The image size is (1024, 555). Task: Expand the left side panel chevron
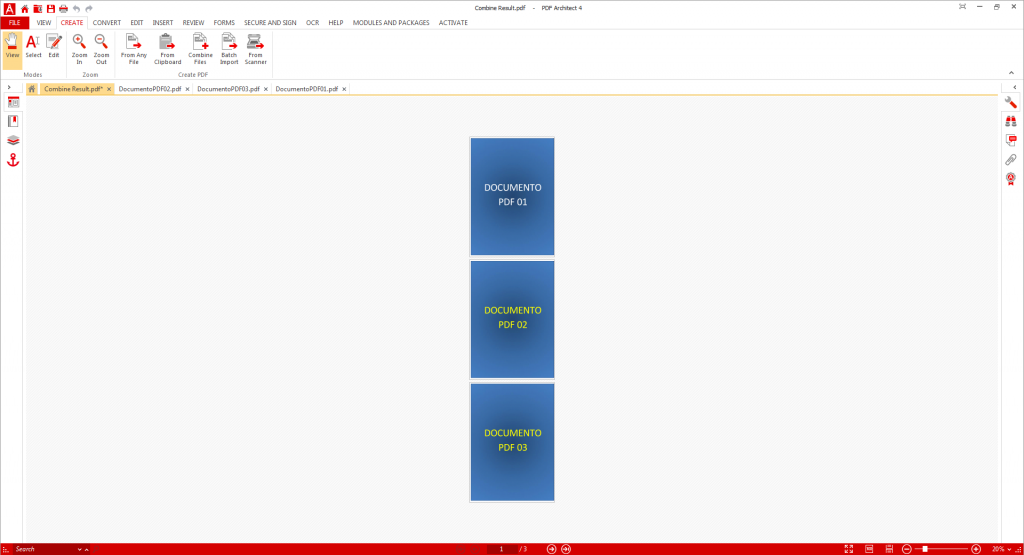[9, 87]
